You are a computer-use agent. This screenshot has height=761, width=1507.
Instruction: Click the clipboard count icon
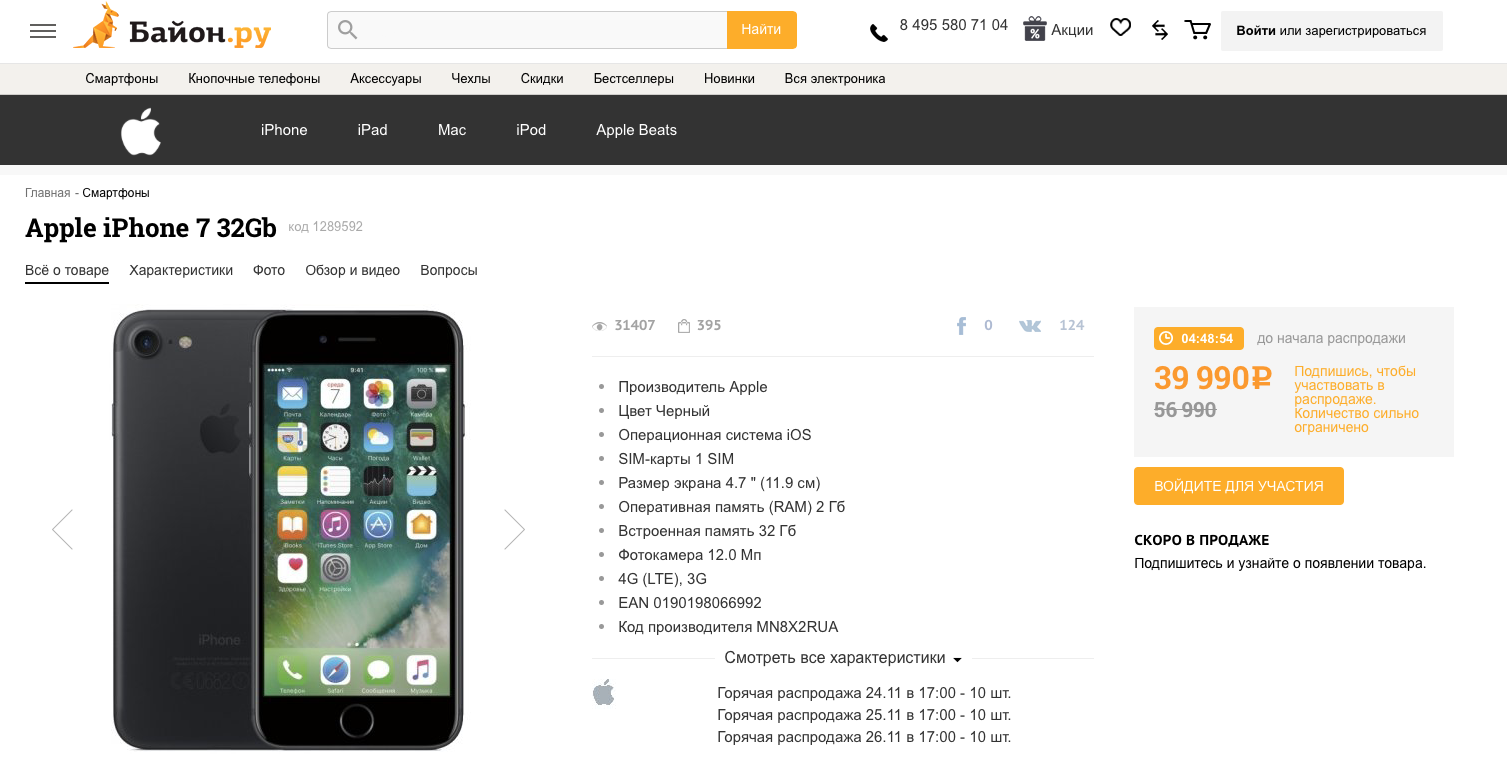point(684,326)
